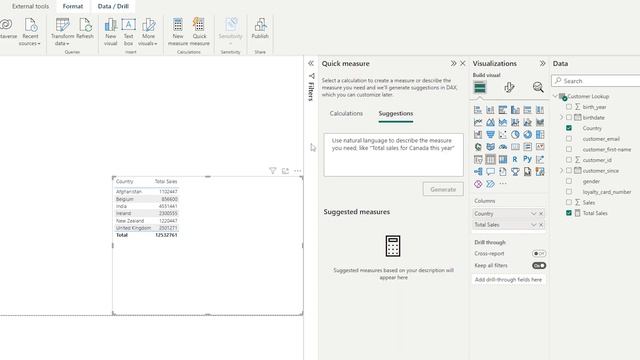Screen dimensions: 640x360
Task: Click the Publish icon in Share group
Action: [x=260, y=25]
